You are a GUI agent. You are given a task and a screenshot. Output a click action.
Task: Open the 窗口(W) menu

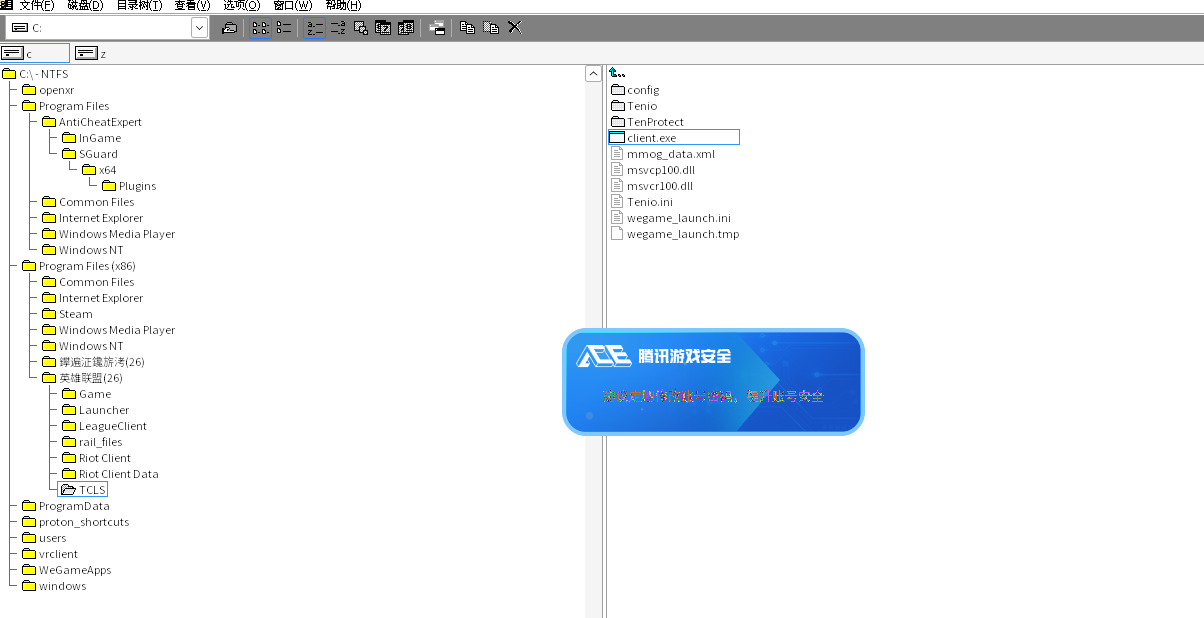pyautogui.click(x=292, y=5)
